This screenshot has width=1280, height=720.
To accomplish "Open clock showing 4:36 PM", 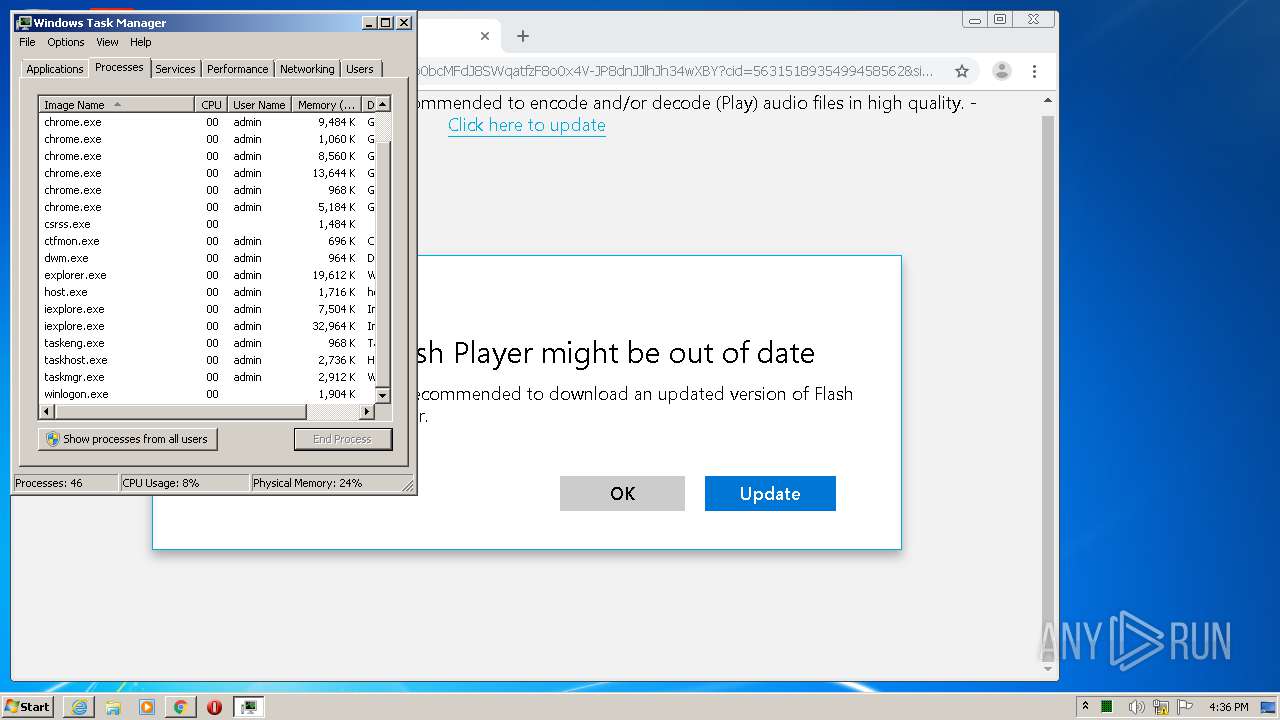I will click(x=1228, y=707).
